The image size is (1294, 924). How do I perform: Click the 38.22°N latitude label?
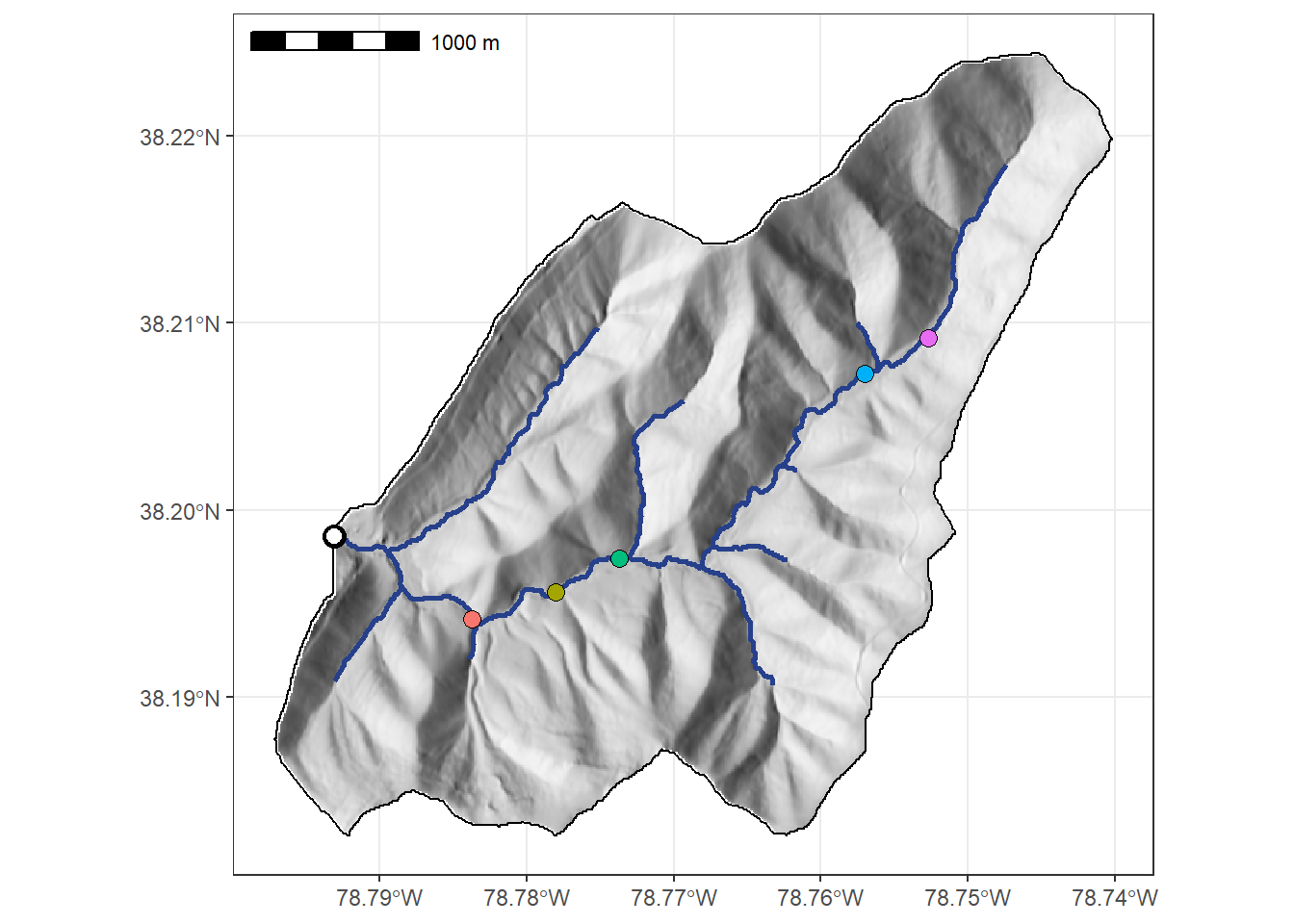pyautogui.click(x=179, y=137)
